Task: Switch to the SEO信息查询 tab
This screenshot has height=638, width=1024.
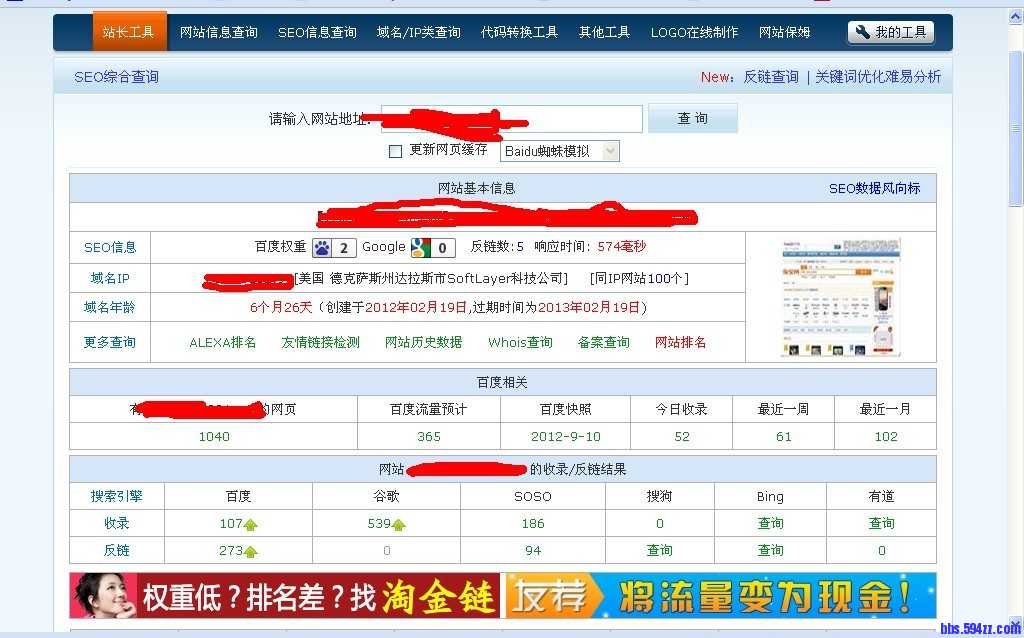Action: (x=318, y=31)
